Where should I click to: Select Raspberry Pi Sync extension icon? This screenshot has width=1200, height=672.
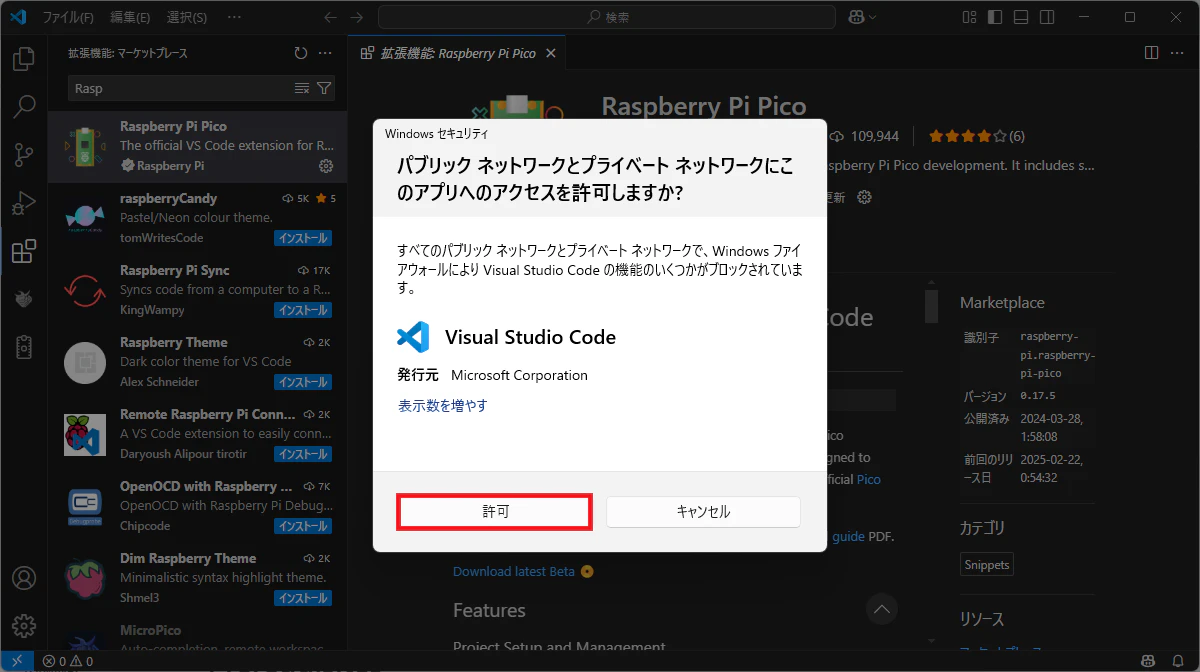coord(85,290)
